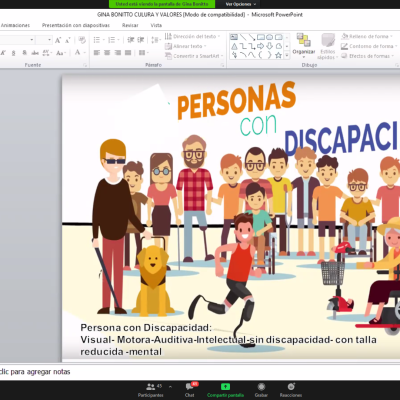
Task: Open Participantes panel in Zoom toolbar
Action: 151,390
